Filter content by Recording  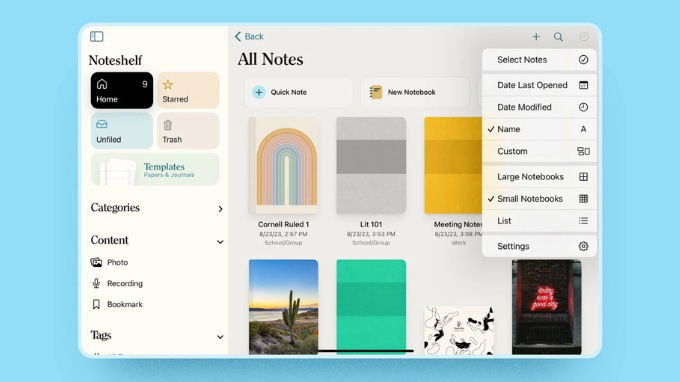click(117, 283)
